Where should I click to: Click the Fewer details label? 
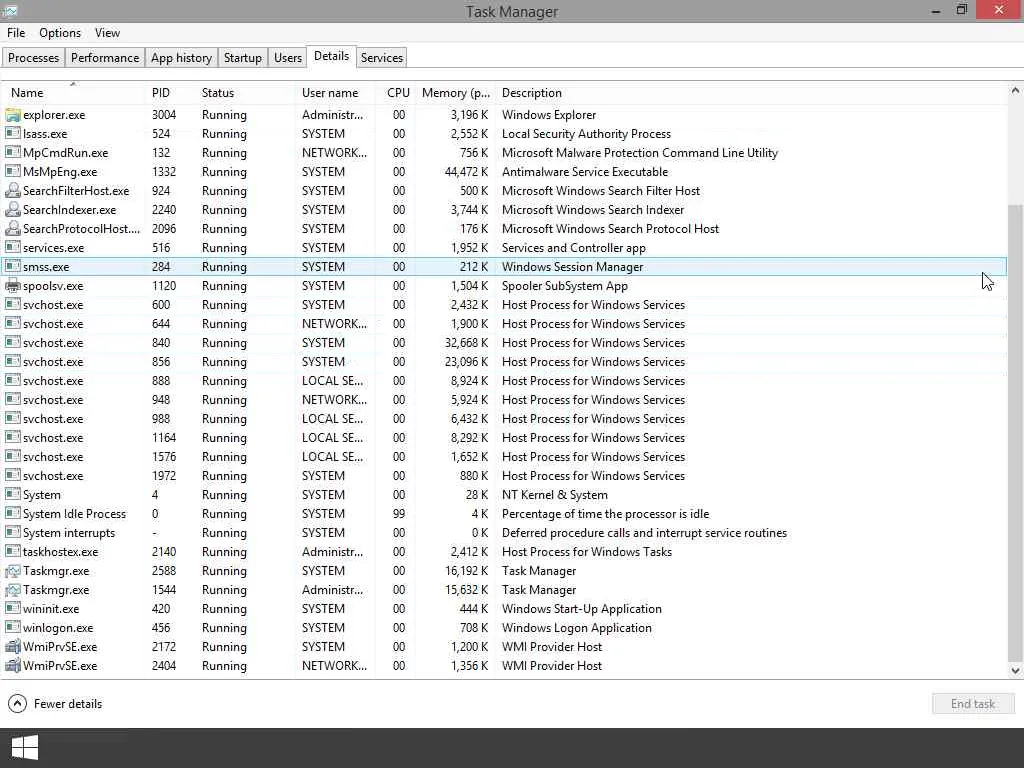[x=68, y=703]
